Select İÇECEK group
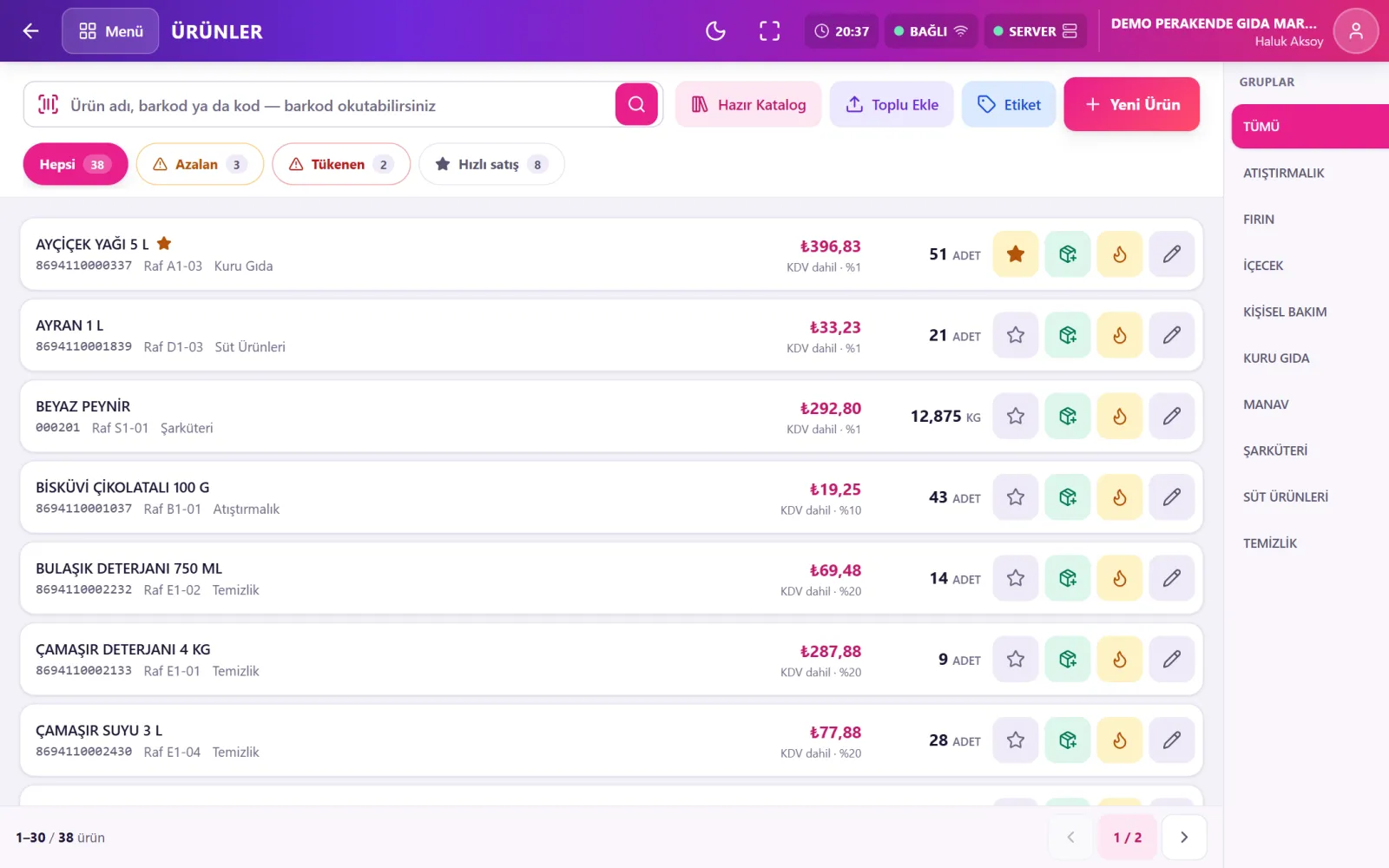 coord(1310,266)
